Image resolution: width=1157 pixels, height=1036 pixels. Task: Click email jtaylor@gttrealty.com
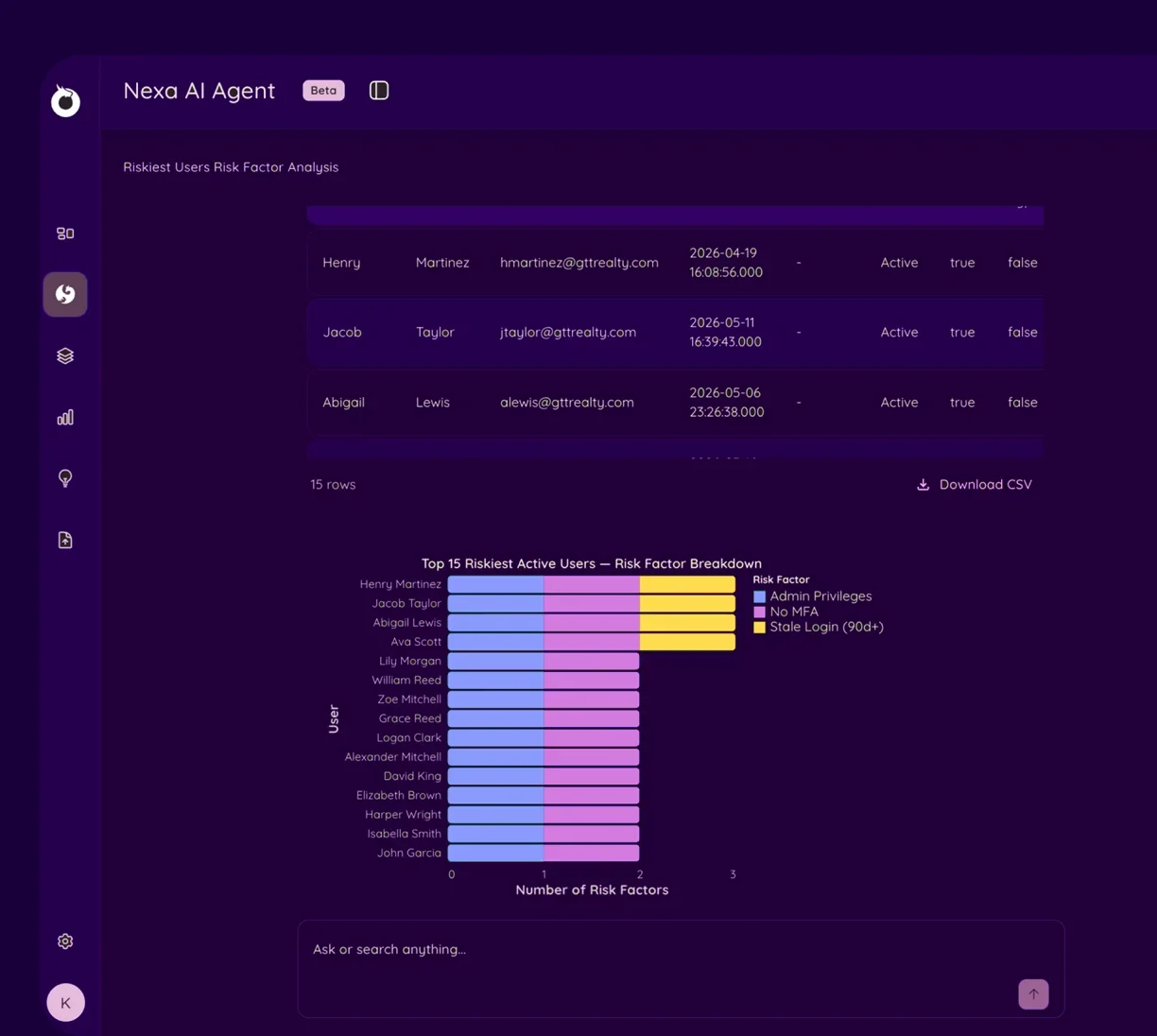click(568, 333)
